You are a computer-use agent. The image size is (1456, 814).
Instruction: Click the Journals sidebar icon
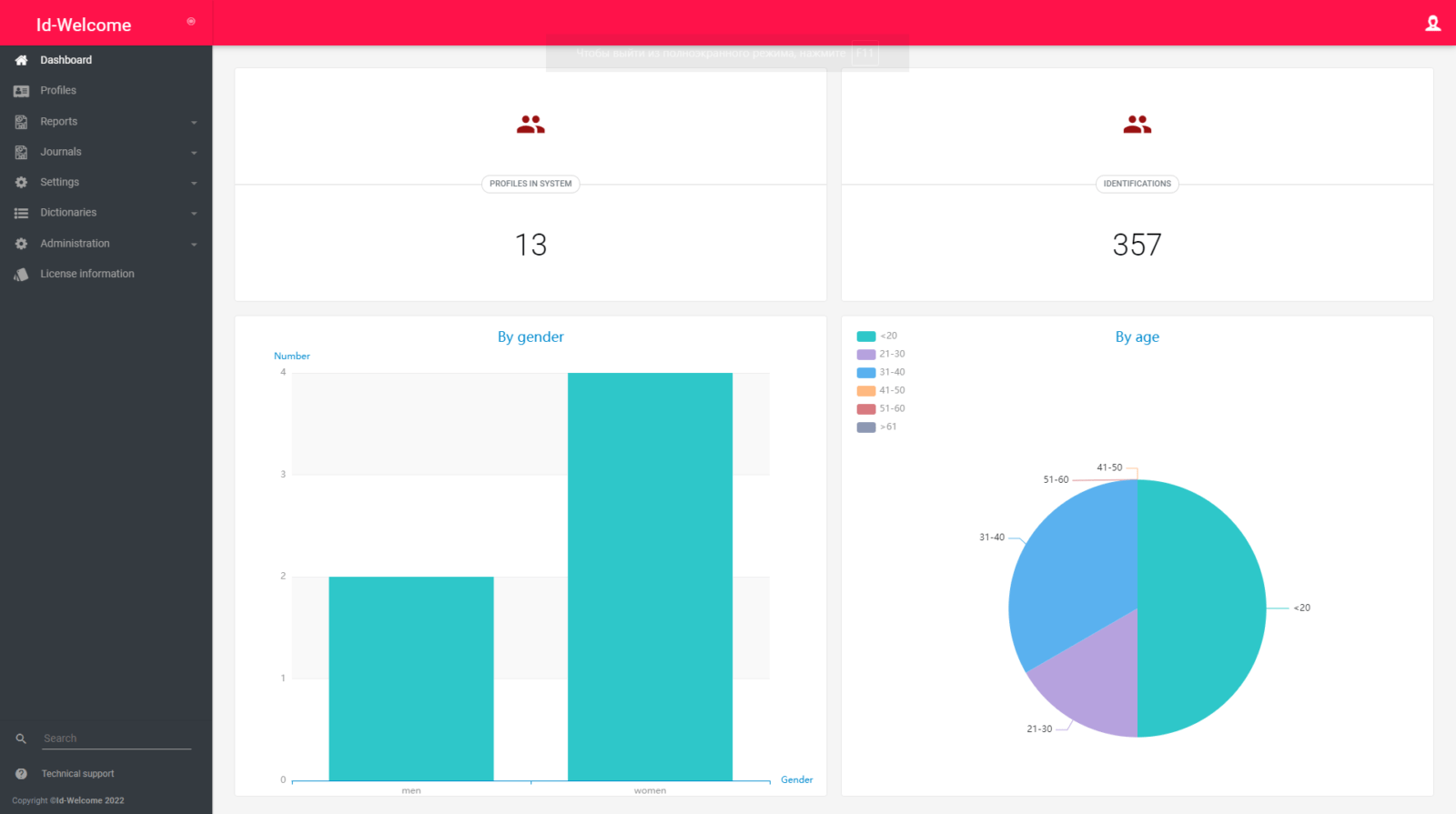(x=21, y=153)
